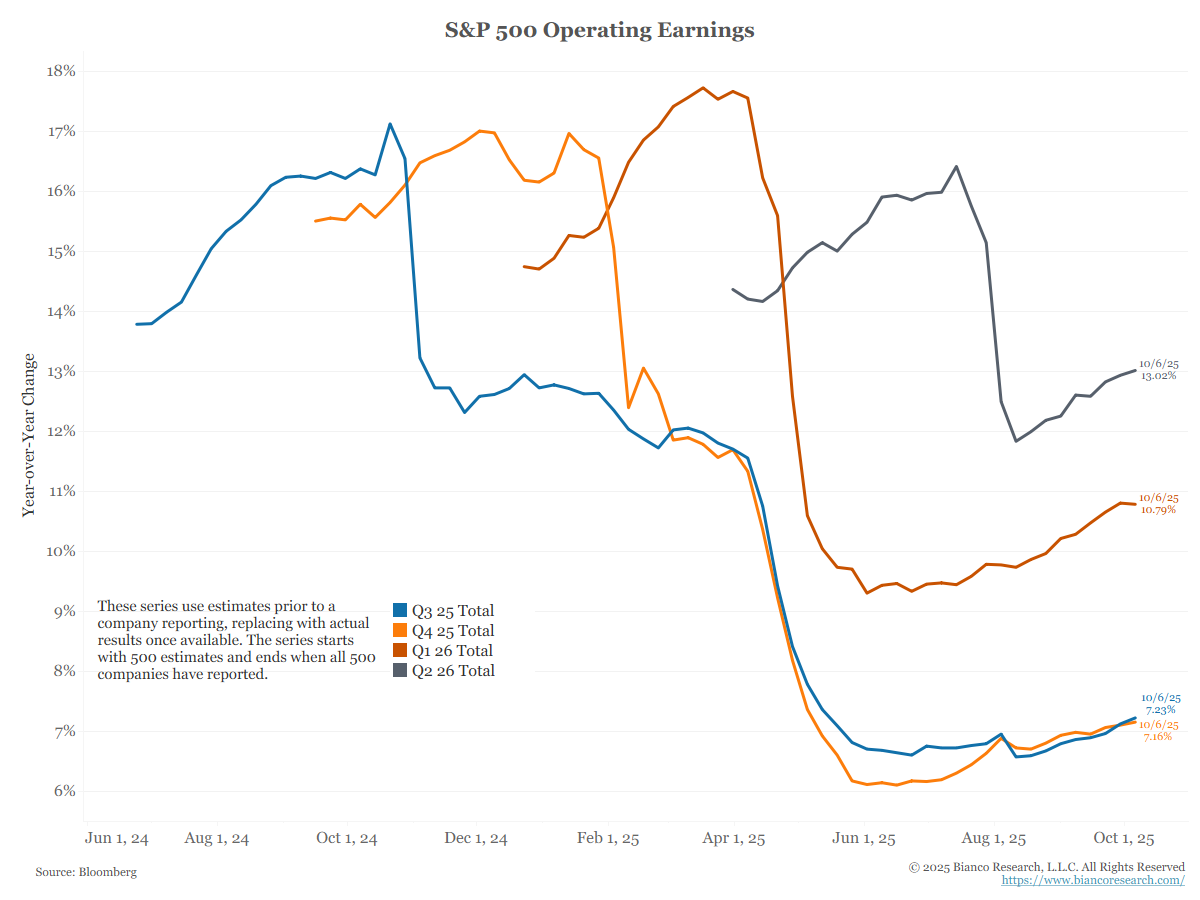Open the biancoresearch.com link
Viewport: 1200px width, 900px height.
(1093, 880)
